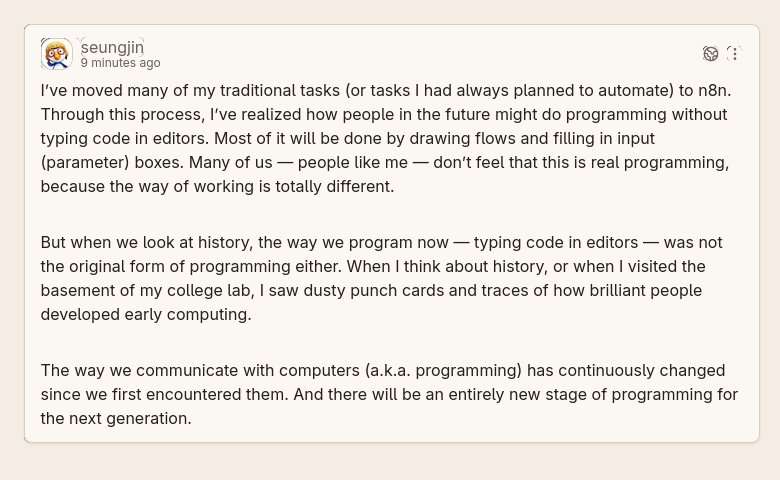Click the globe visibility icon on the post
The height and width of the screenshot is (480, 780).
coord(710,53)
